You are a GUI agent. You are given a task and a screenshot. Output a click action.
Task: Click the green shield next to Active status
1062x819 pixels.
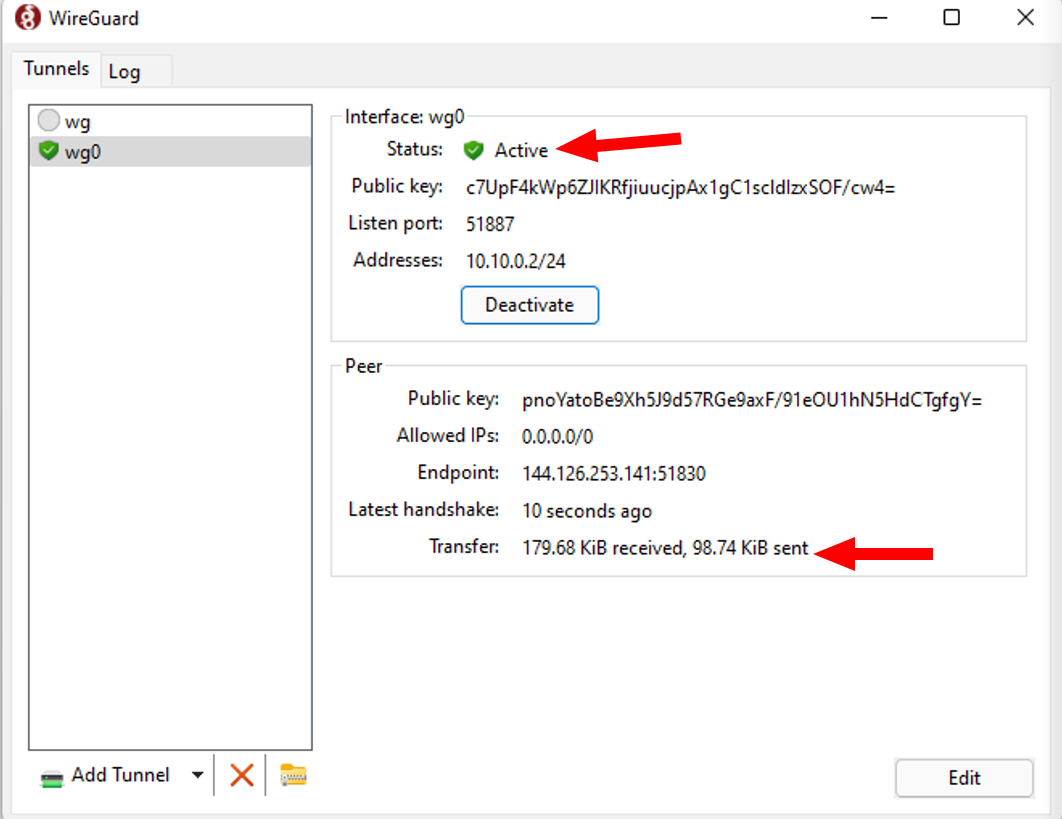473,150
